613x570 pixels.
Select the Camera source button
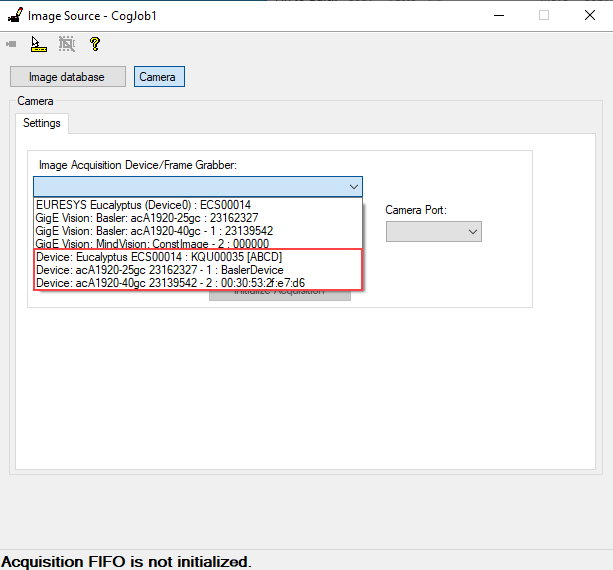pos(158,77)
